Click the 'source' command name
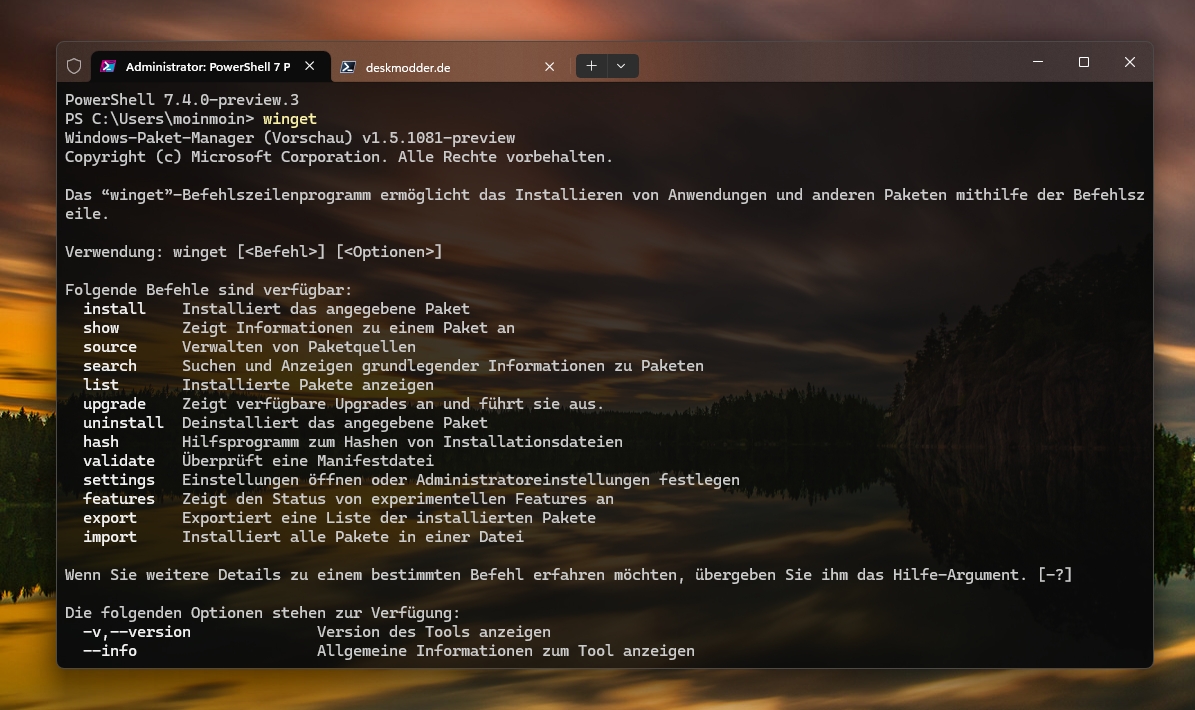Screen dimensions: 1195x710 click(x=110, y=347)
